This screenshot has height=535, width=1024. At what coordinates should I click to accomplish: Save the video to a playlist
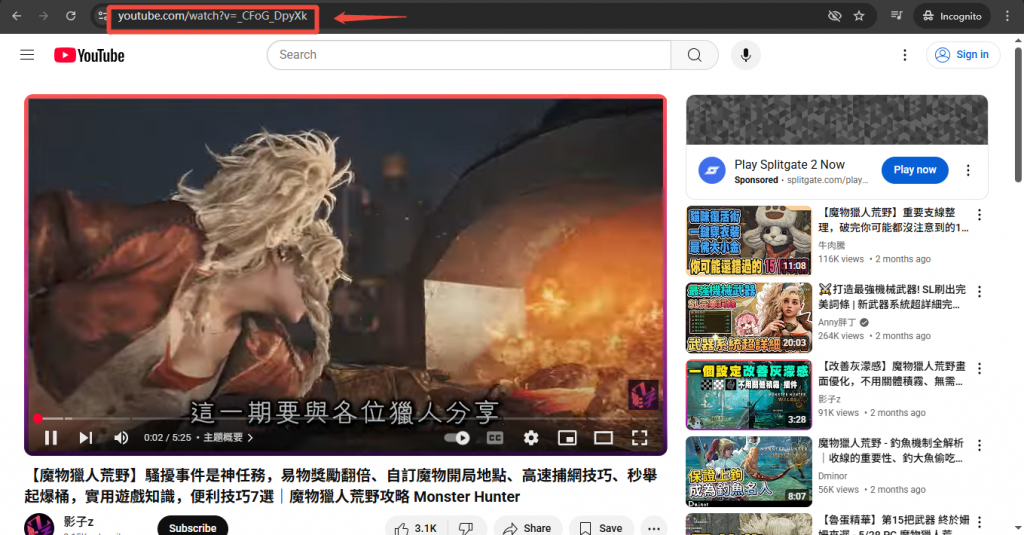[601, 528]
